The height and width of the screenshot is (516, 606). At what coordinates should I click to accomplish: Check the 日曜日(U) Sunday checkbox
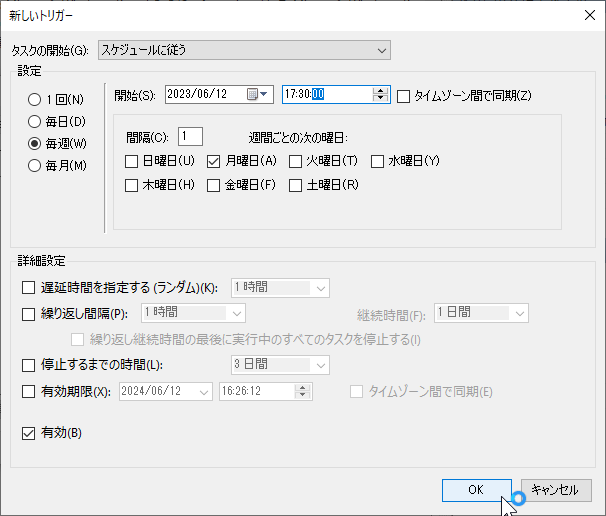click(x=131, y=161)
